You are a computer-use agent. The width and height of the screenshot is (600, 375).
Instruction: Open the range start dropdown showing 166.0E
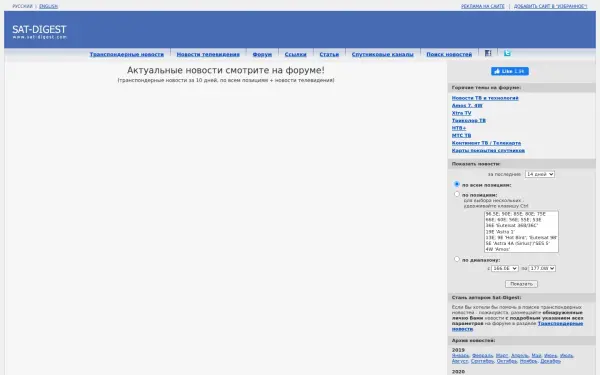tap(505, 268)
